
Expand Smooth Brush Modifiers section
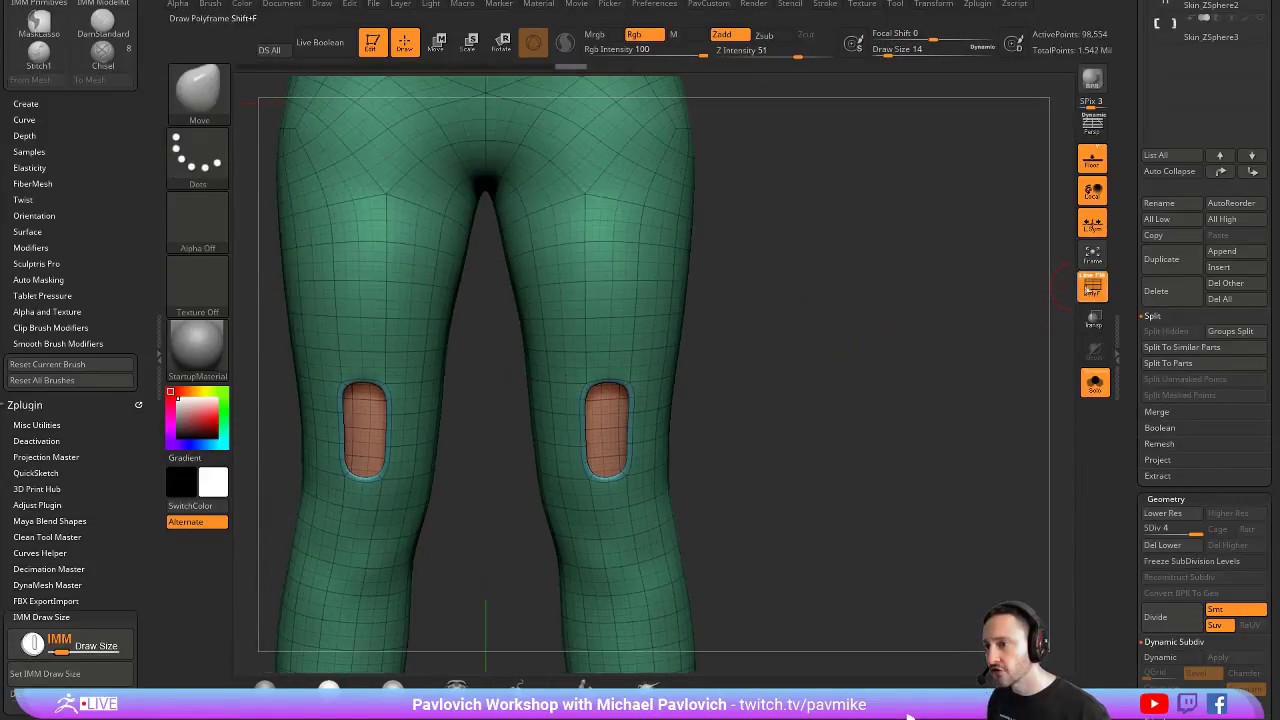[x=58, y=344]
